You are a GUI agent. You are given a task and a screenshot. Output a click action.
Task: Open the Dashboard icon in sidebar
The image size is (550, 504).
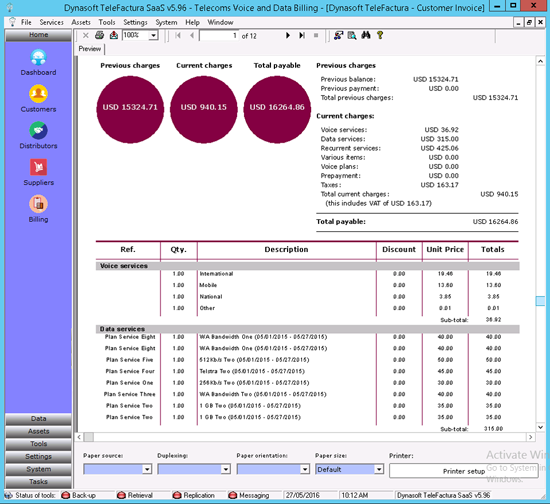[38, 58]
